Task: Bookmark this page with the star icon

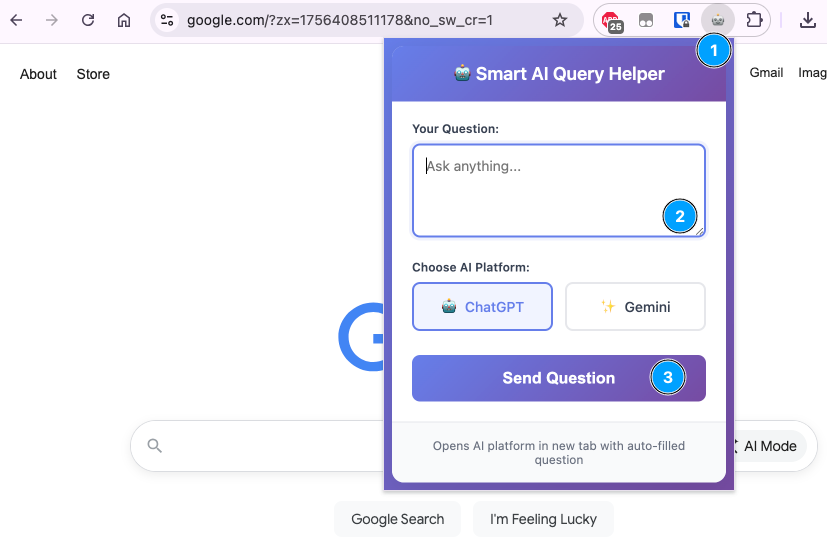Action: coord(560,20)
